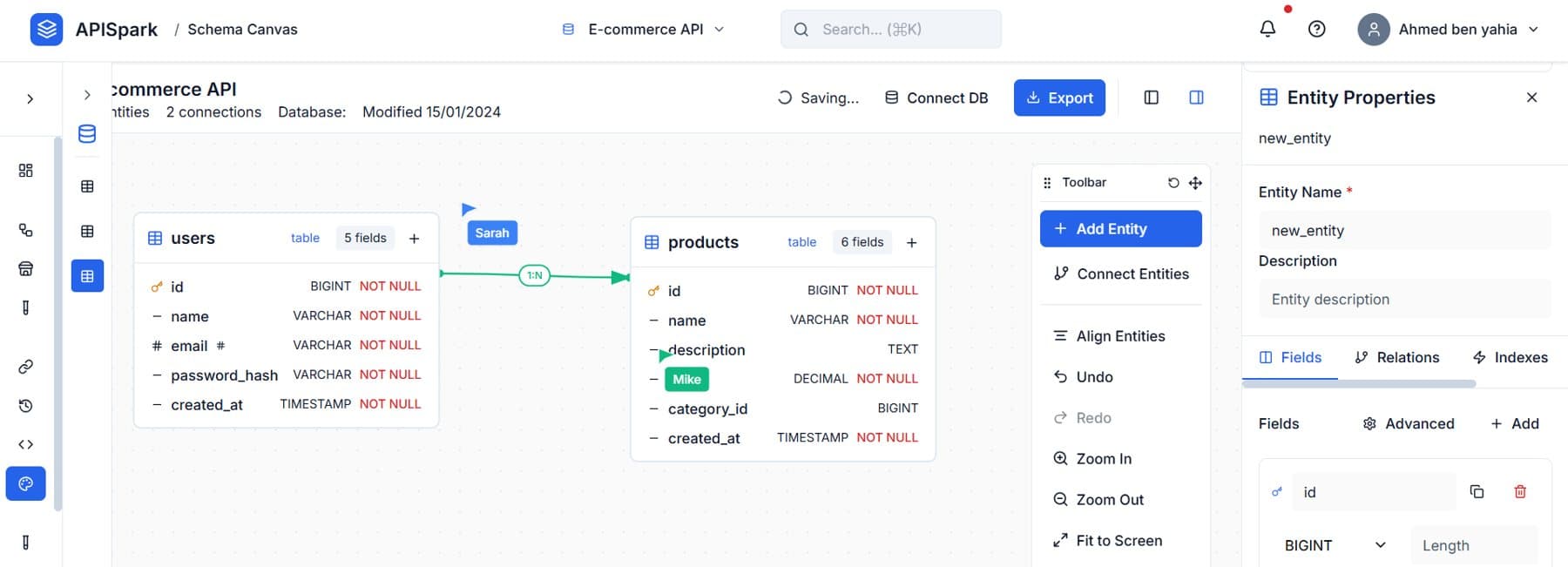Switch to the Fields tab
The width and height of the screenshot is (1568, 567).
1290,357
